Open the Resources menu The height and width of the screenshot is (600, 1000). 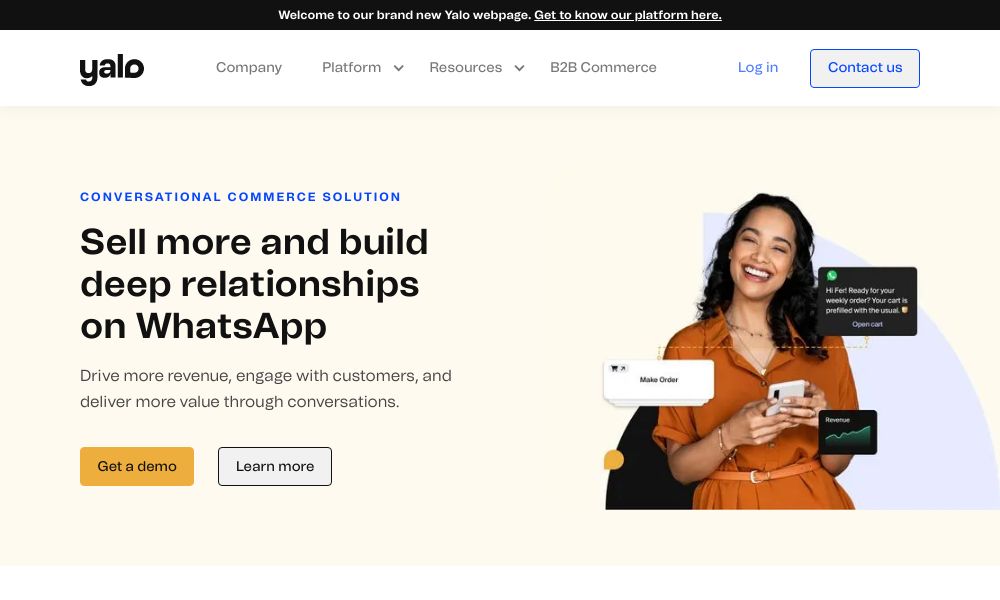click(x=466, y=68)
